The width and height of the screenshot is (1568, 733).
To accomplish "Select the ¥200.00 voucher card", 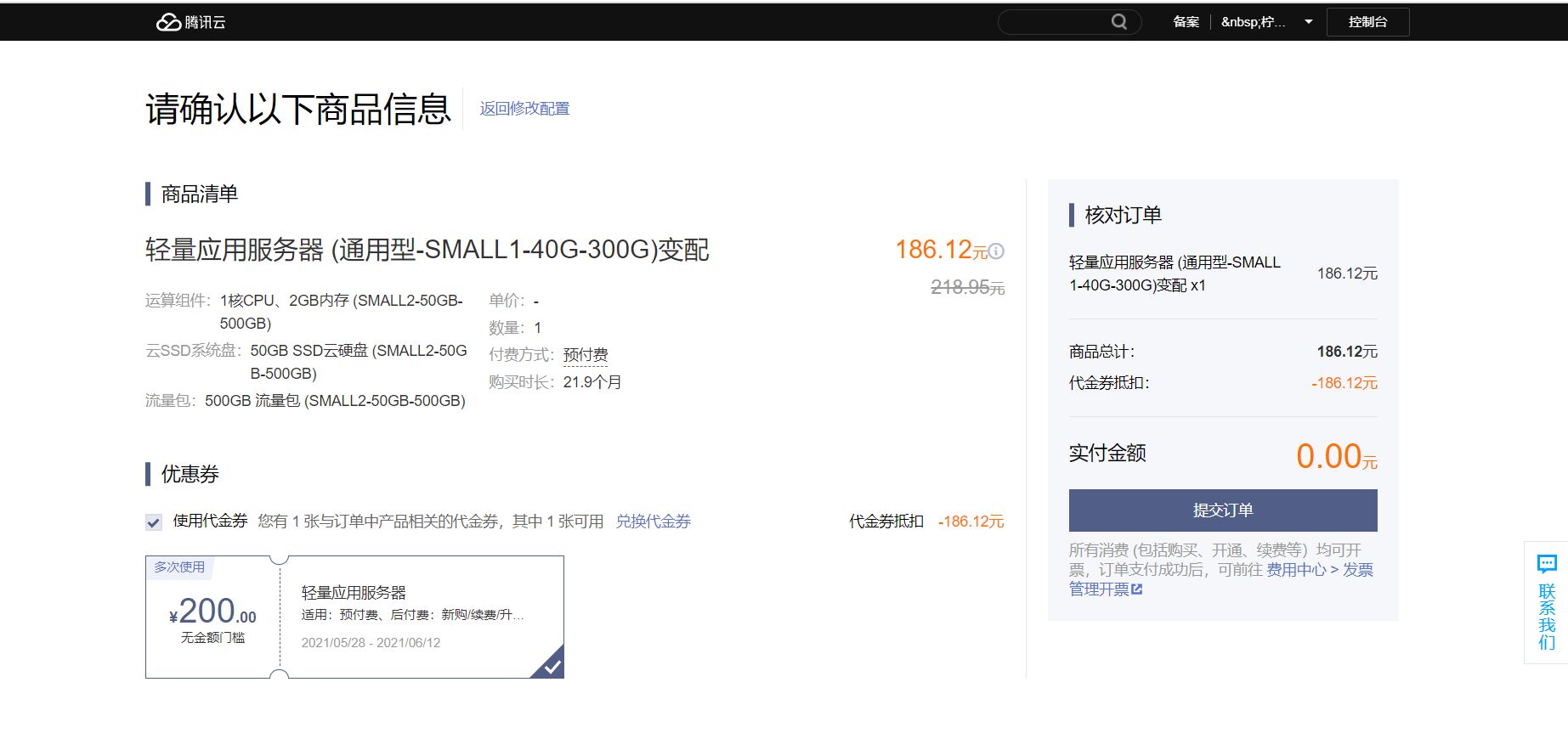I will [x=354, y=617].
